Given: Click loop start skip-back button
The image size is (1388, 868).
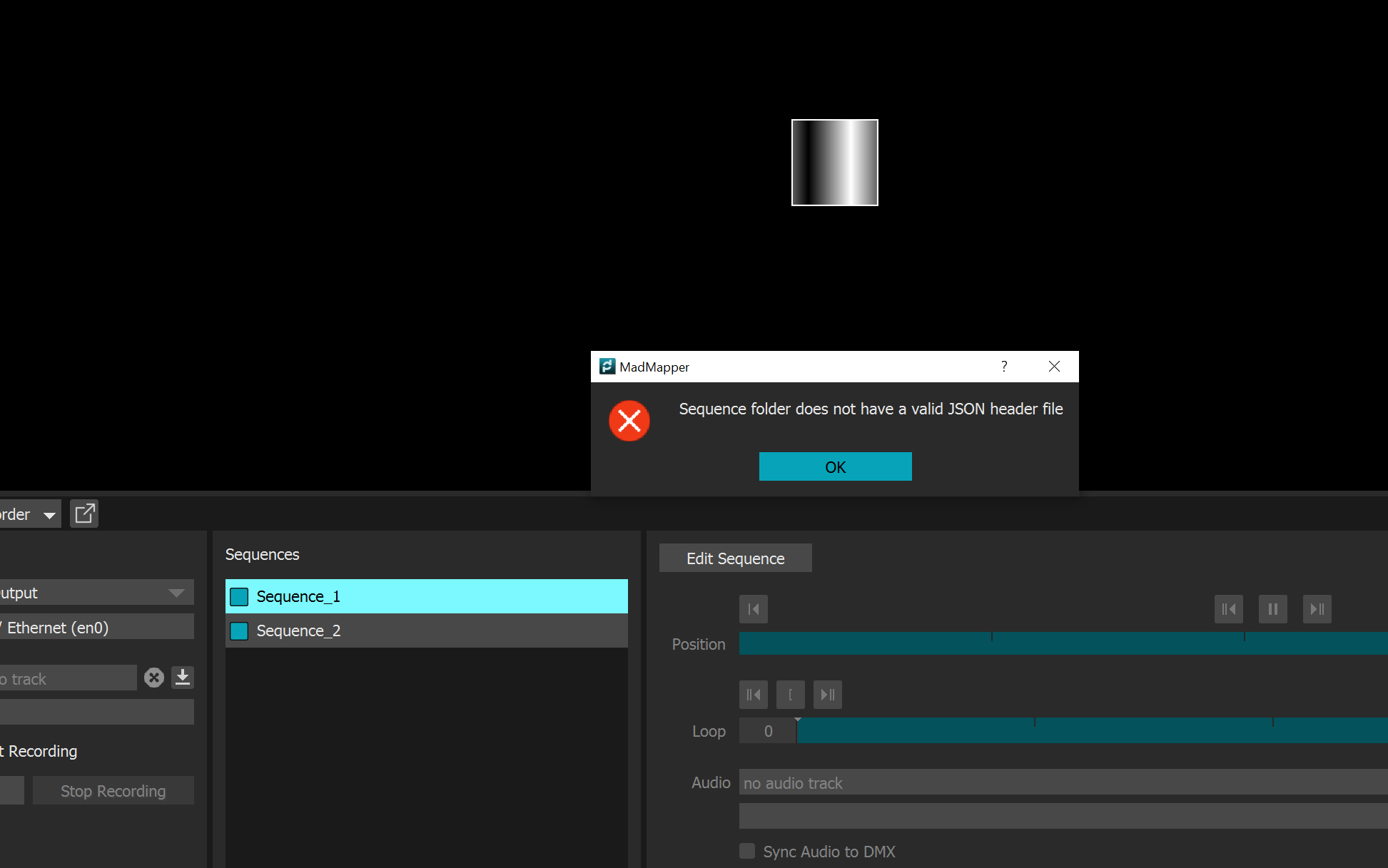Looking at the screenshot, I should [753, 695].
